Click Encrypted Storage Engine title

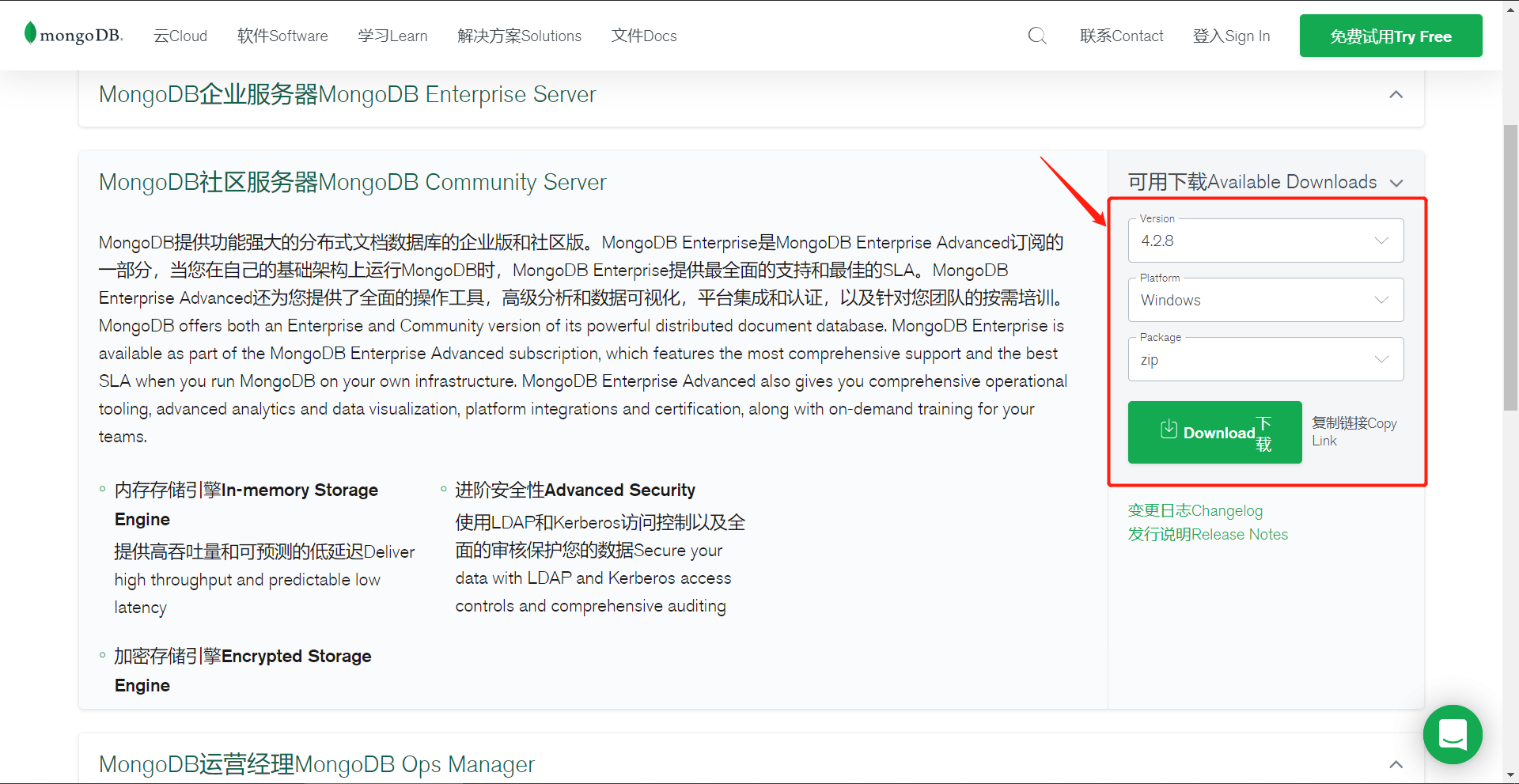click(243, 671)
